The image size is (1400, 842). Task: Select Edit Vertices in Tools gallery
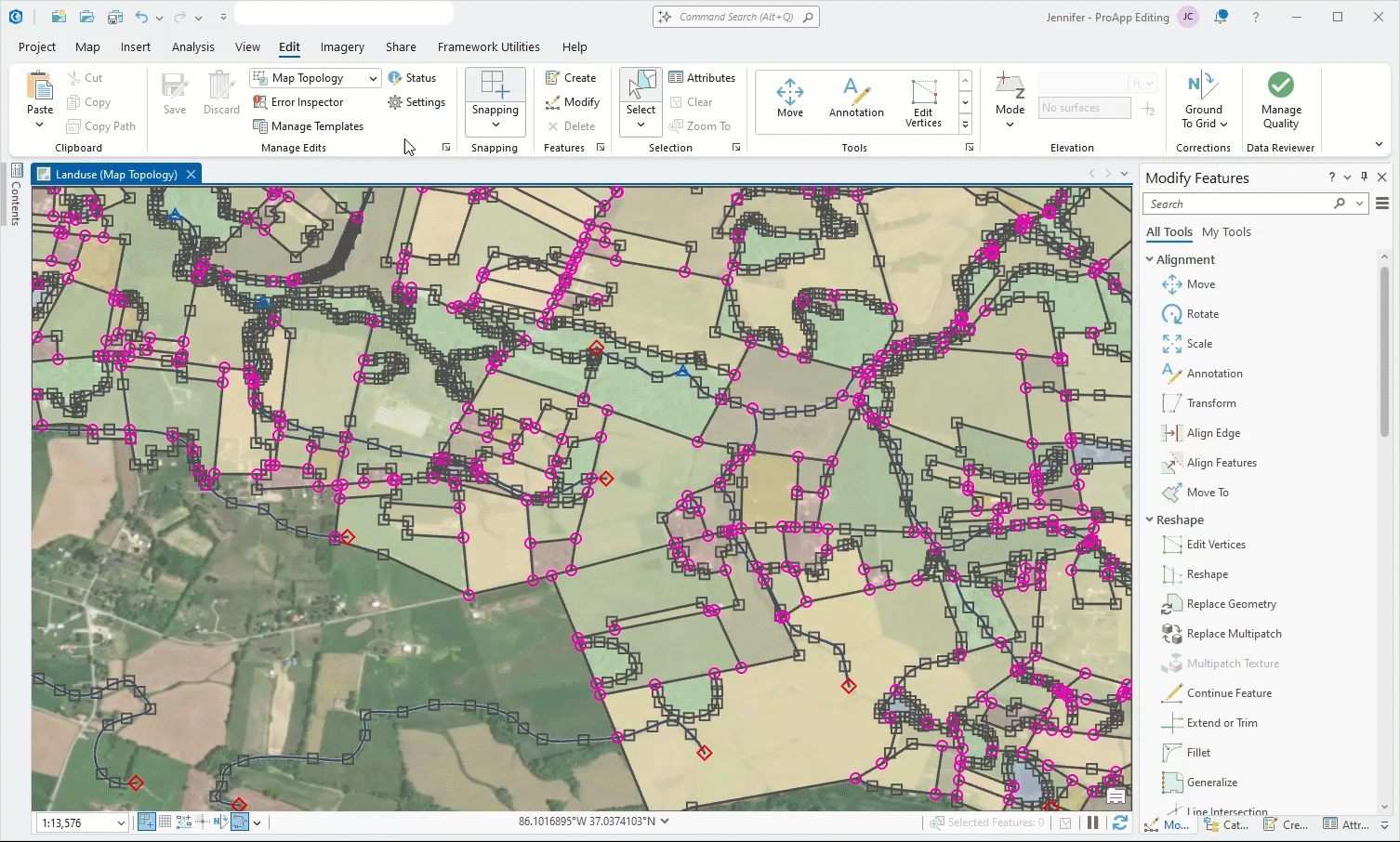(x=923, y=102)
